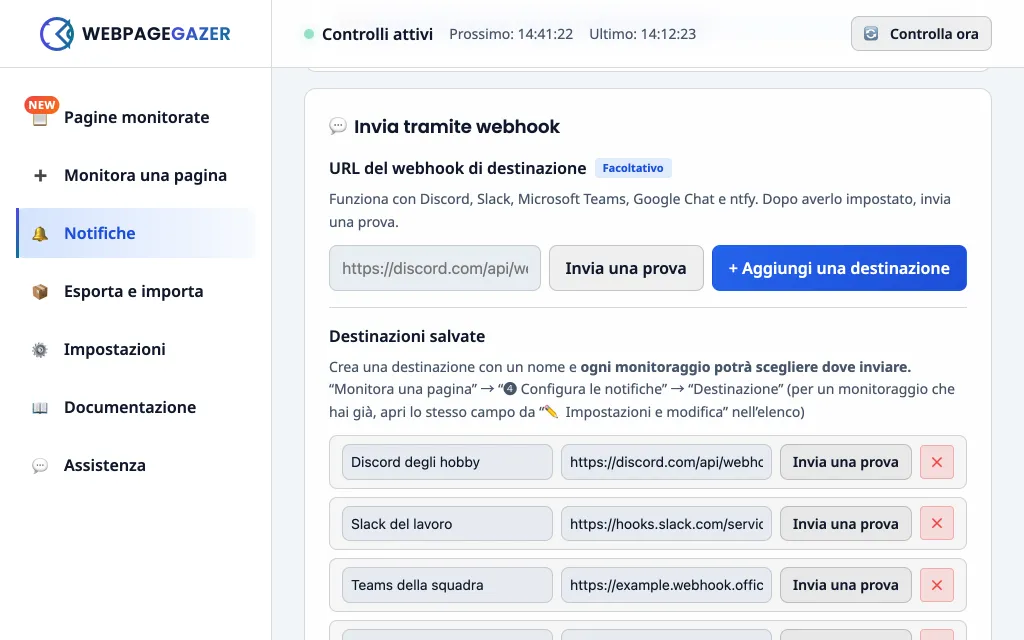This screenshot has height=640, width=1024.
Task: Send a test to Slack del lavoro
Action: 846,524
